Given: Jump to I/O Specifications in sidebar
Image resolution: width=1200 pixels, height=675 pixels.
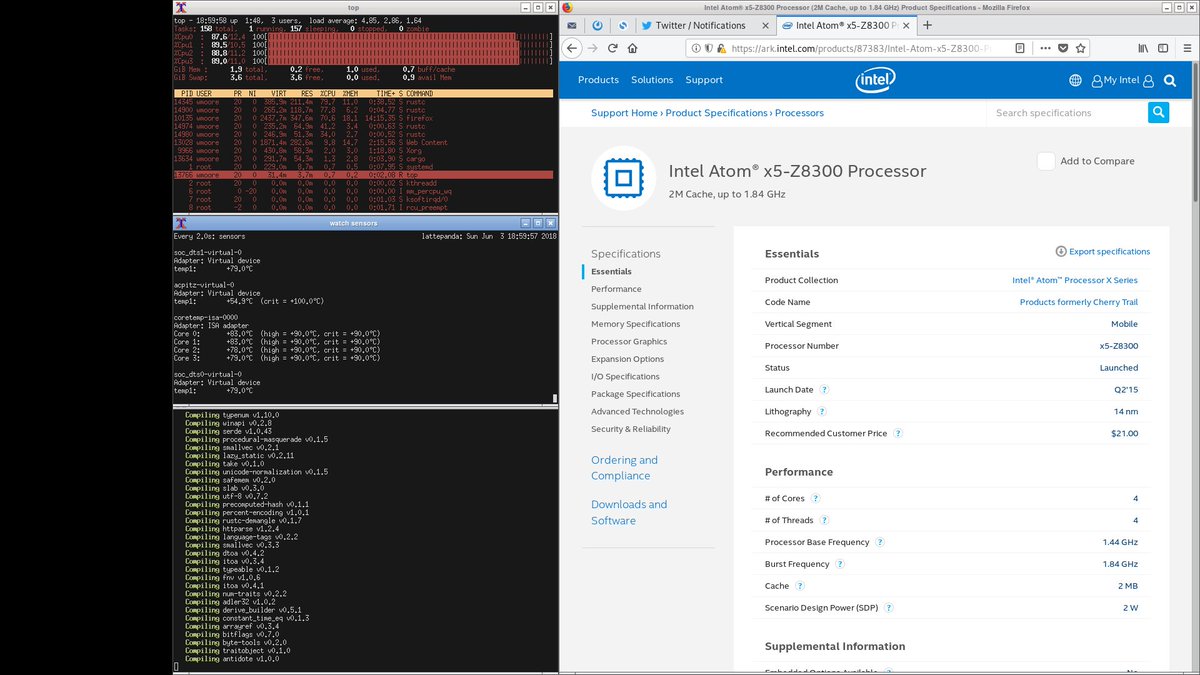Looking at the screenshot, I should 625,376.
